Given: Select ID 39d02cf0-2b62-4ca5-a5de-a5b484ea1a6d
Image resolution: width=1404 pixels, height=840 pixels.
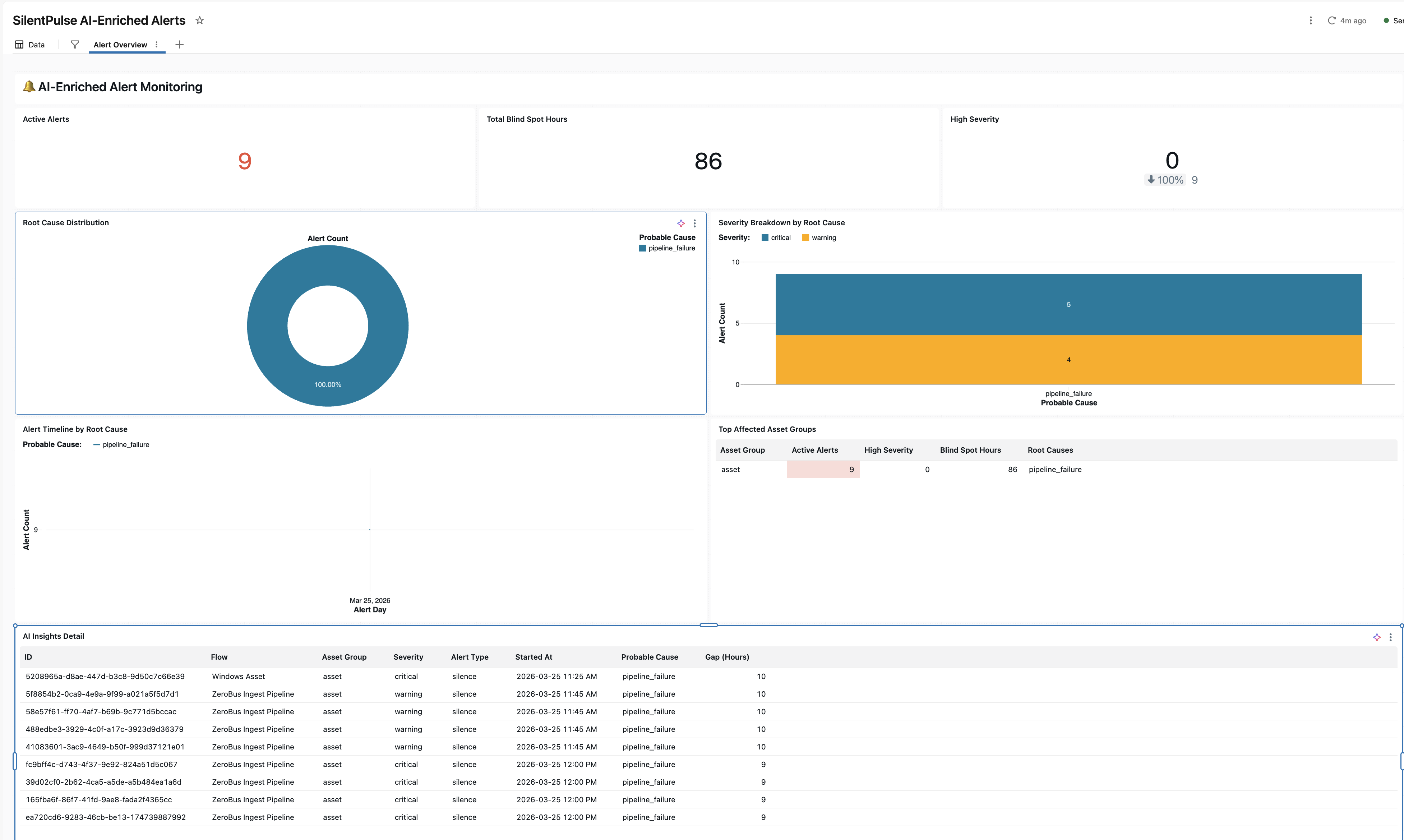Looking at the screenshot, I should point(103,782).
